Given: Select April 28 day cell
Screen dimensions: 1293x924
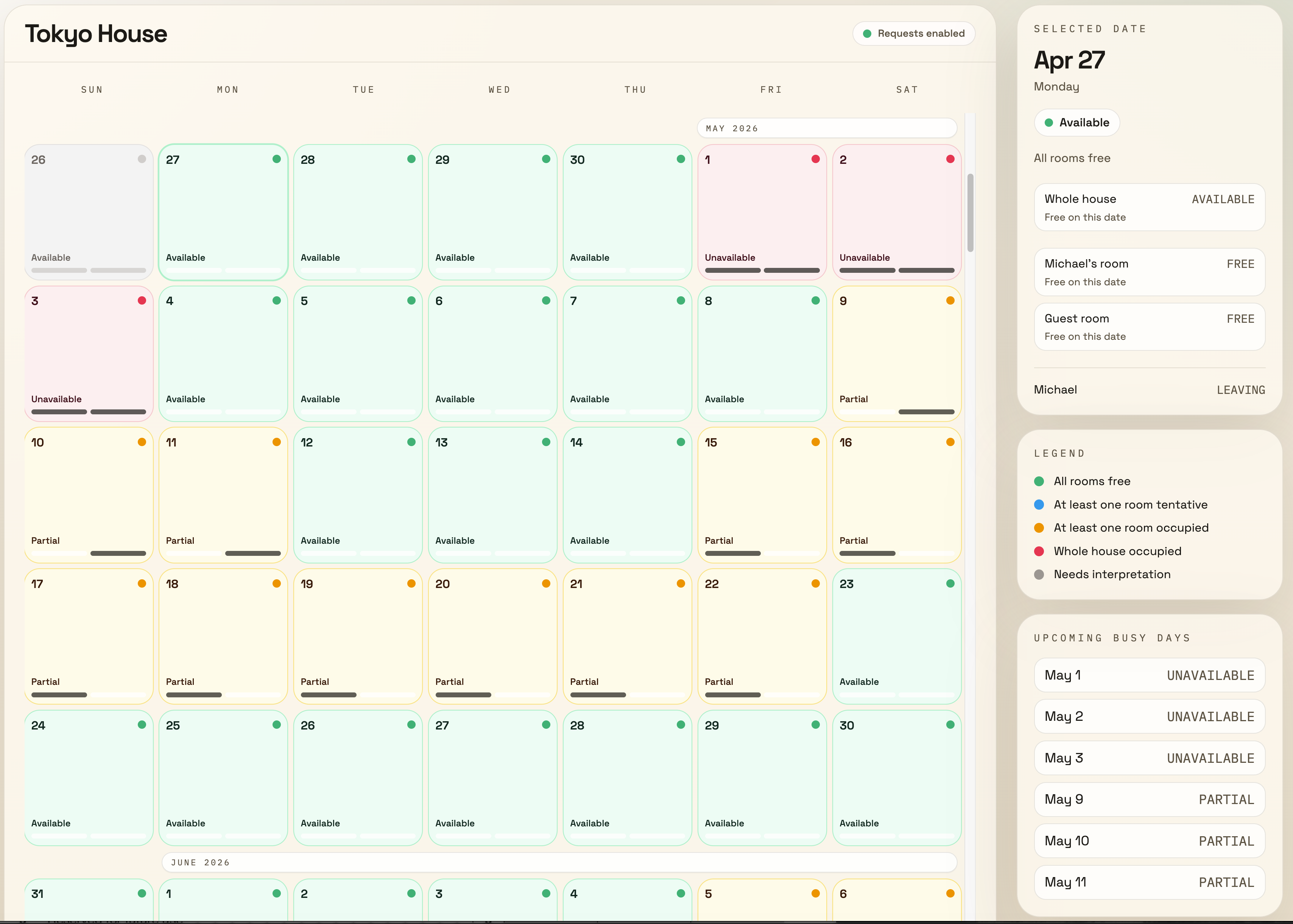Looking at the screenshot, I should (x=358, y=212).
